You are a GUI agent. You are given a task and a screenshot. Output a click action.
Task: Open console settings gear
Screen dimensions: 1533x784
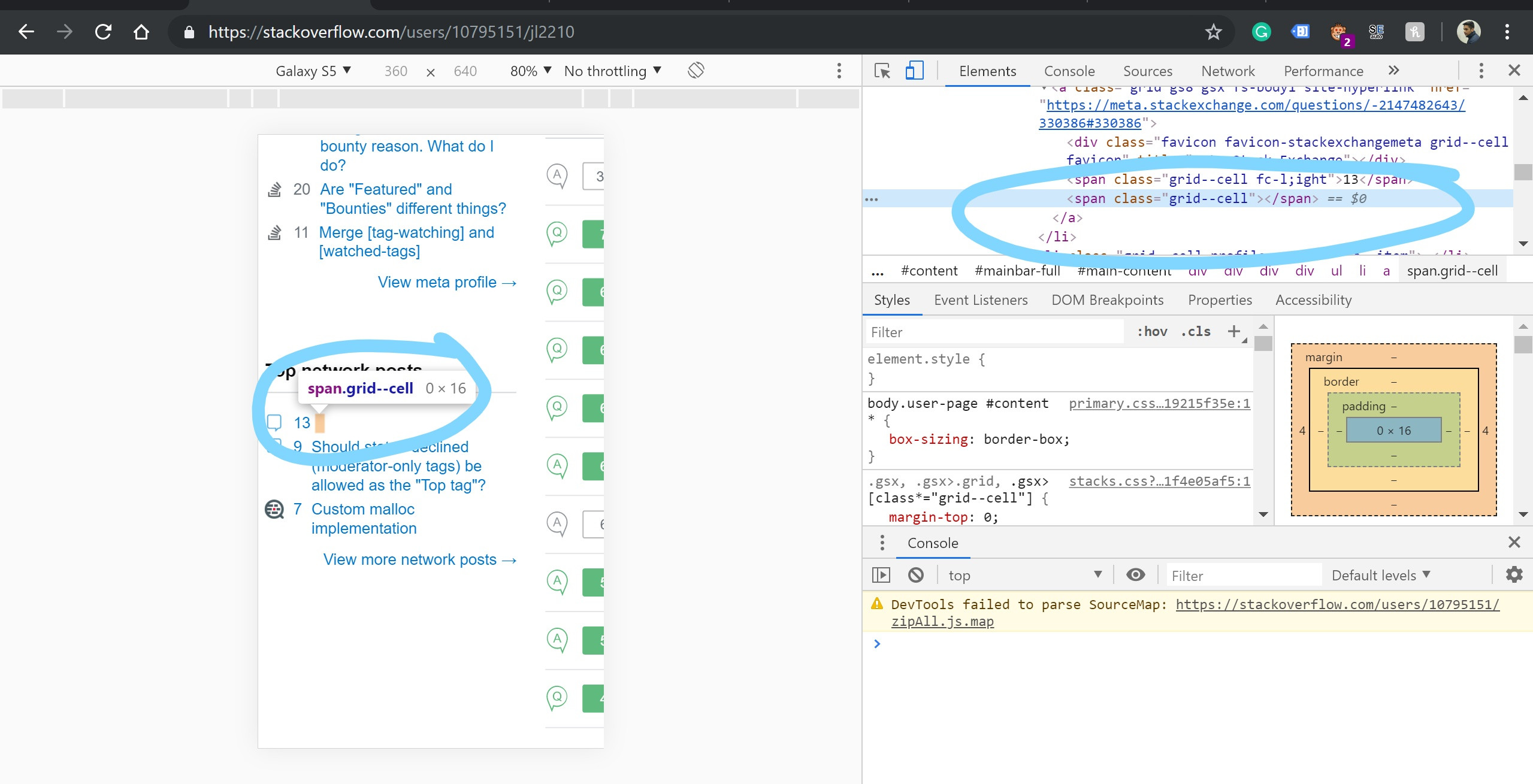[1514, 575]
